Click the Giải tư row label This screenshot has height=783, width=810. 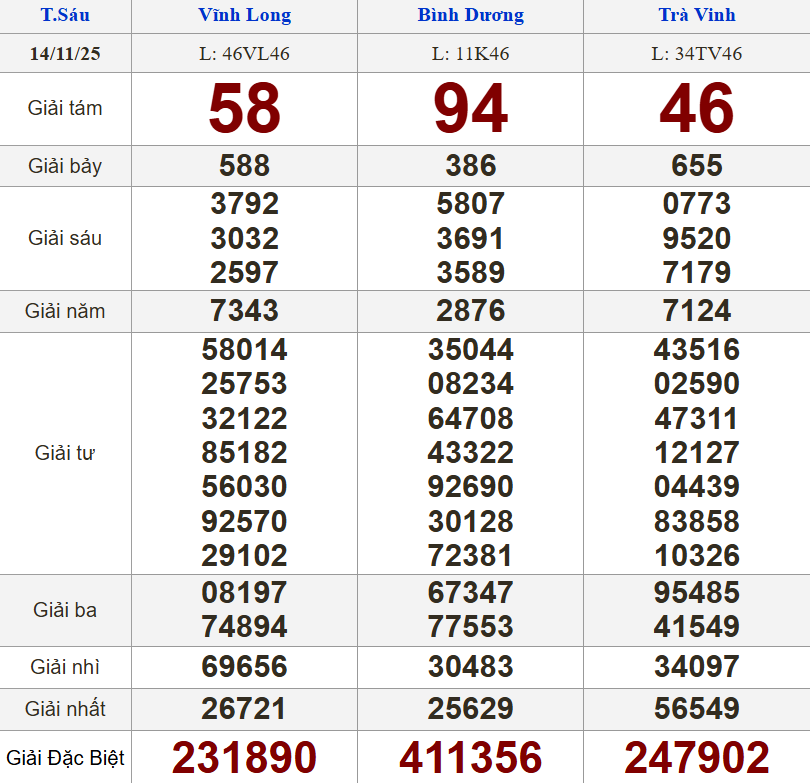[x=65, y=453]
